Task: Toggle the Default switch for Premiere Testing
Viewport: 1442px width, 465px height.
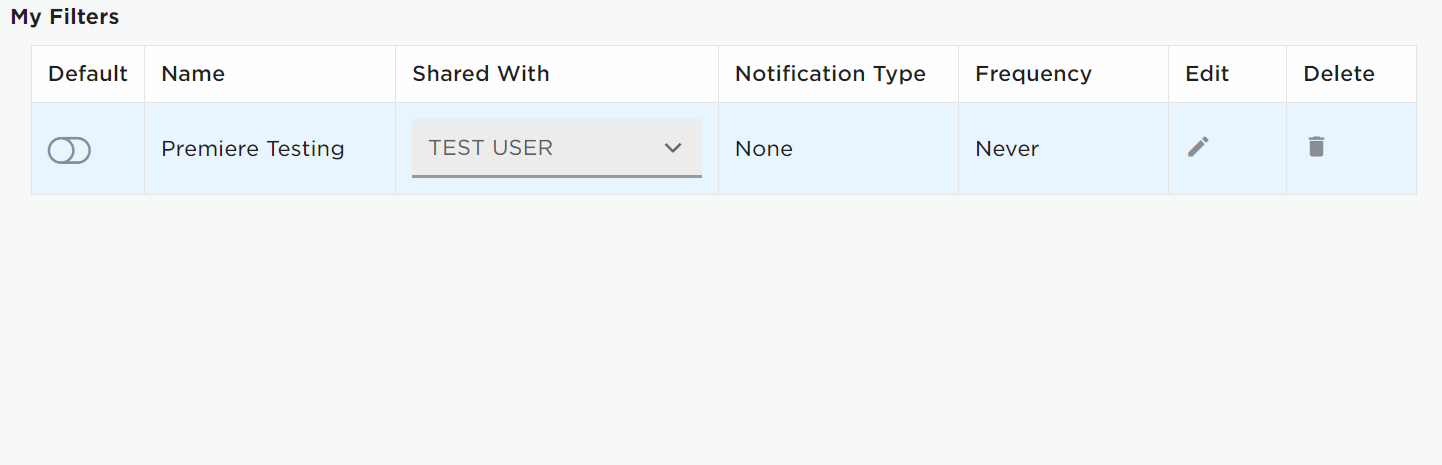Action: coord(69,150)
